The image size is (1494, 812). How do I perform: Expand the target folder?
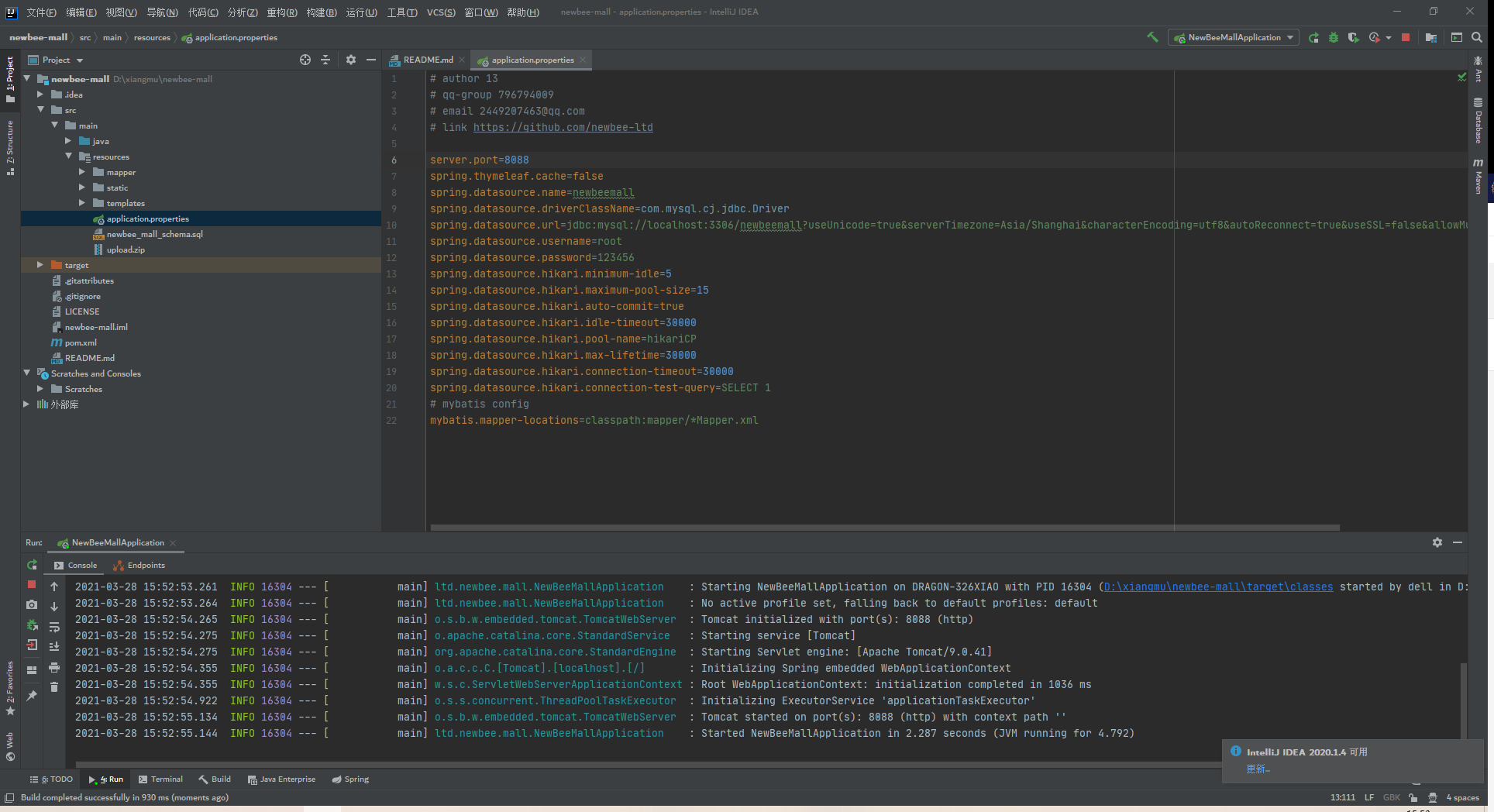(40, 265)
